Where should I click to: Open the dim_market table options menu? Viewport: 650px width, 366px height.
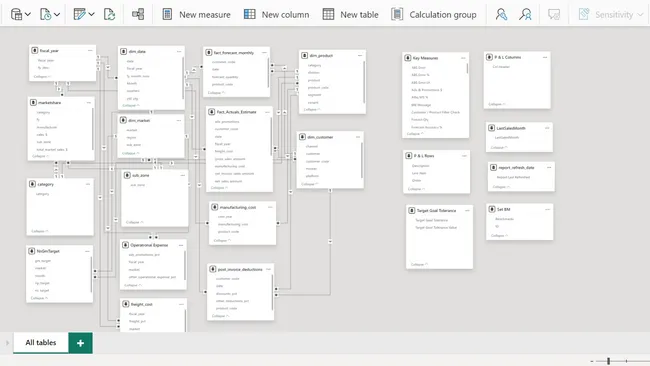[x=179, y=121]
